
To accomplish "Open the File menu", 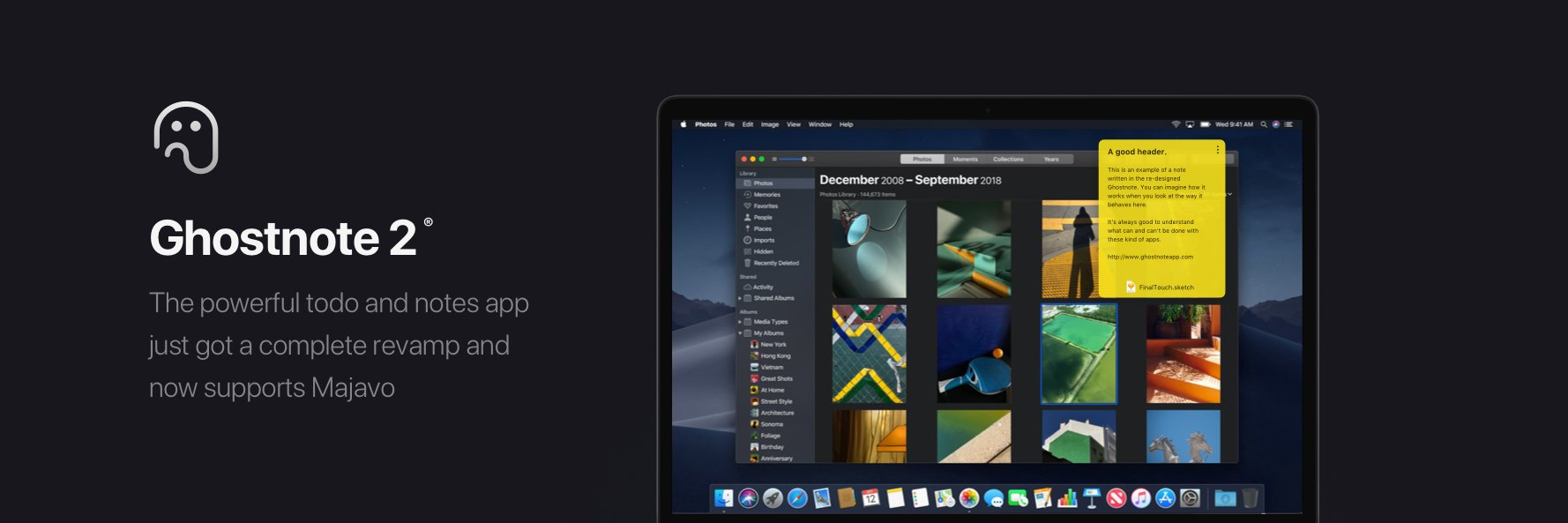I will [729, 124].
